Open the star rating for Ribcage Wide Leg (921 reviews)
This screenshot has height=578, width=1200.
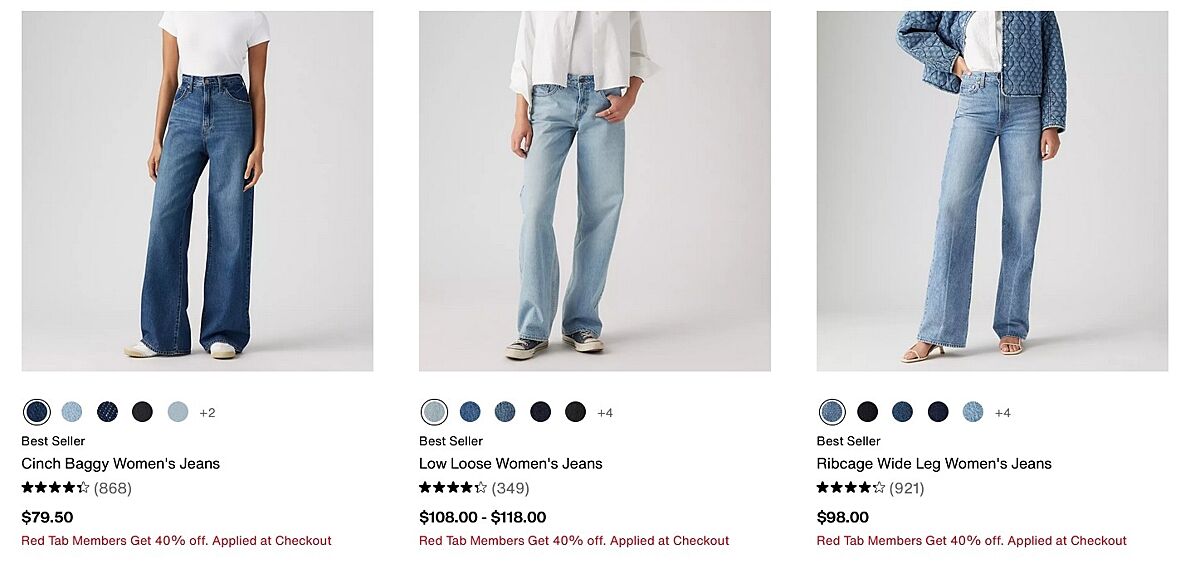[851, 488]
